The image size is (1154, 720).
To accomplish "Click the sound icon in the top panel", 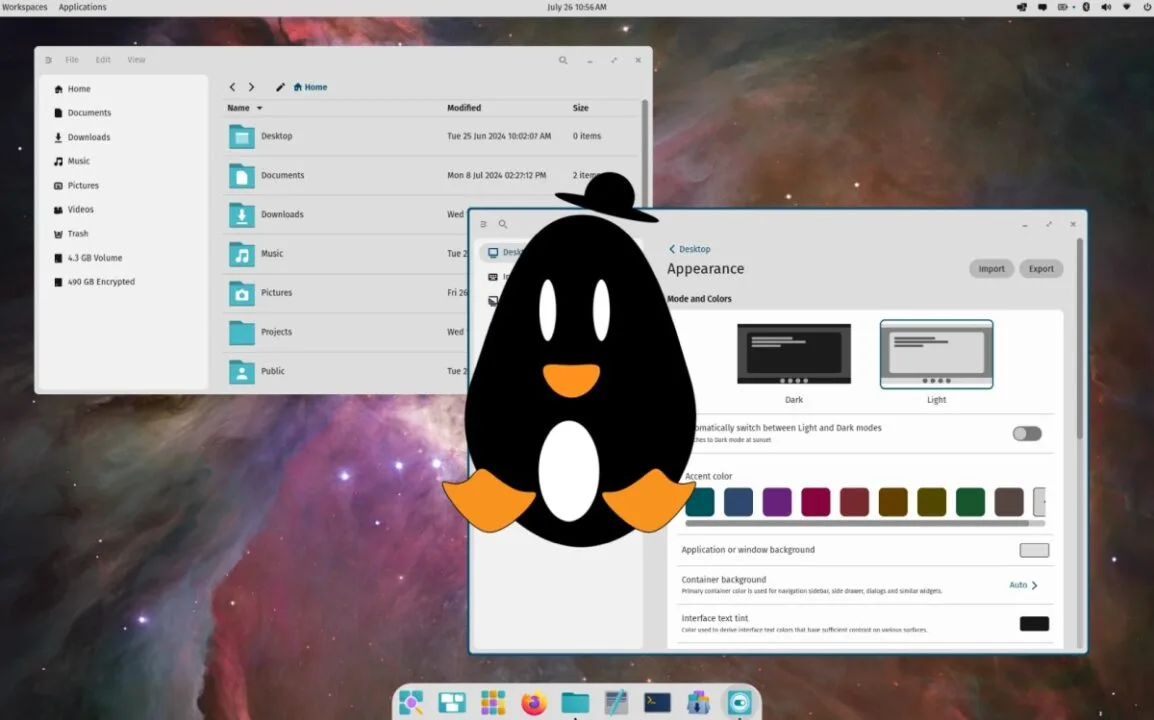I will [x=1106, y=7].
